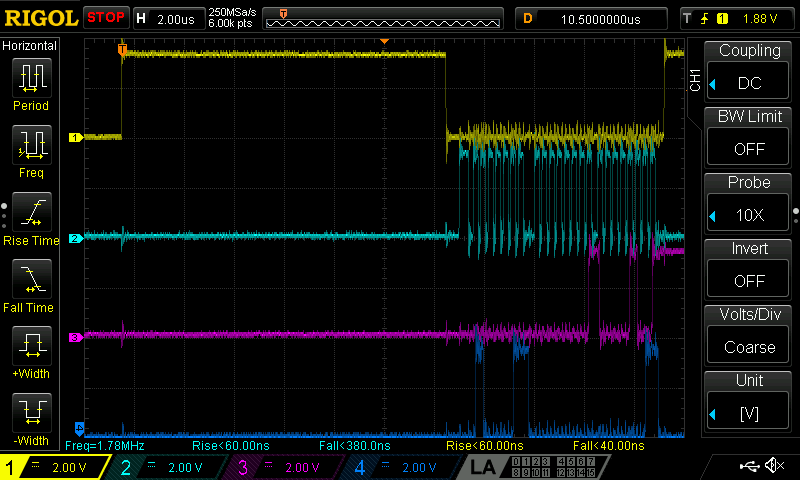Click the channel 2 ground level marker
Viewport: 800px width, 480px height.
(x=76, y=238)
